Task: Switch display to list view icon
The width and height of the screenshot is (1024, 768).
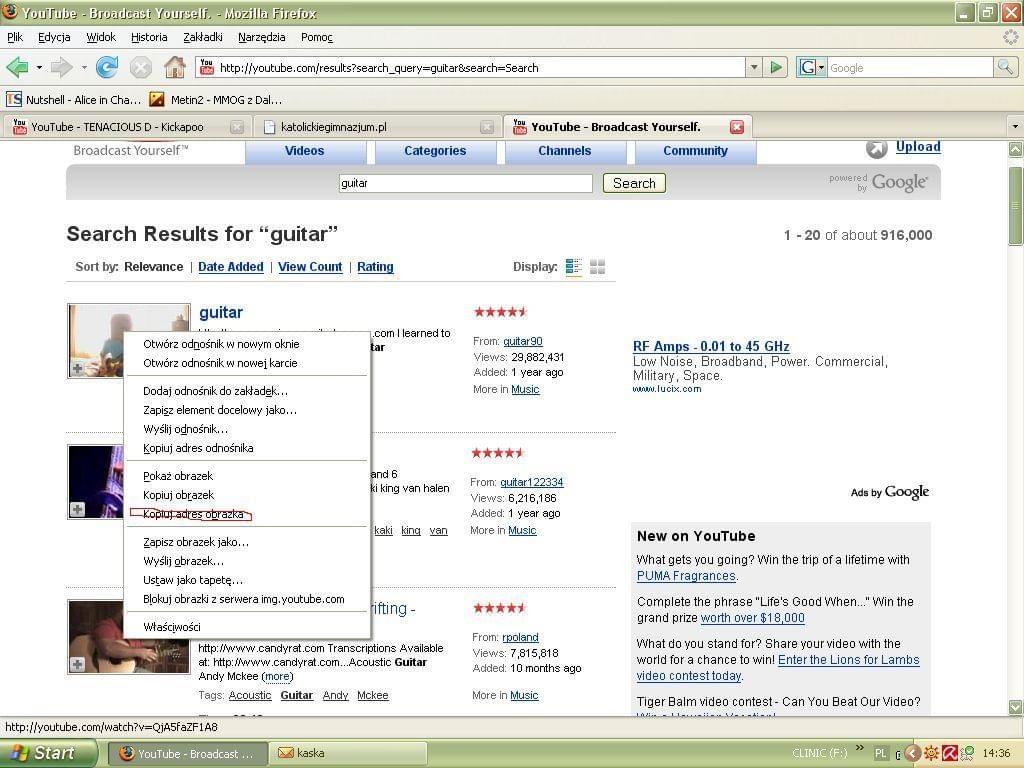Action: tap(573, 267)
